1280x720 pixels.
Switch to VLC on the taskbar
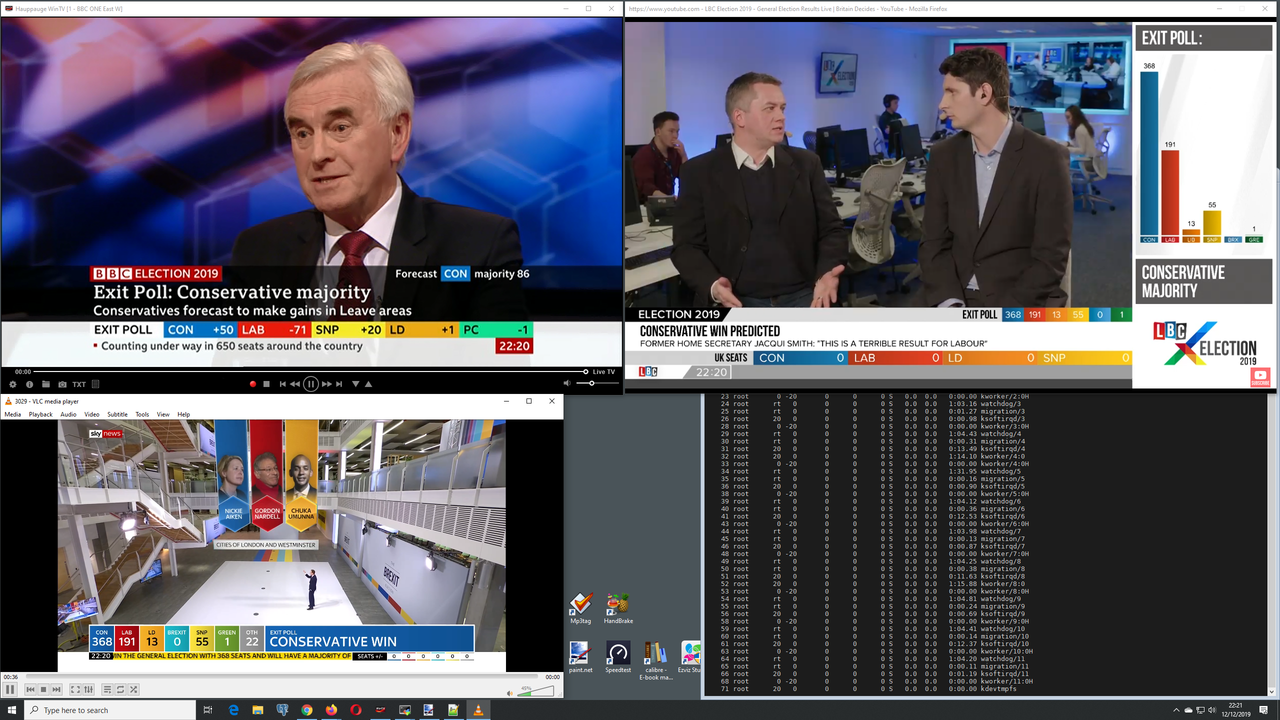tap(478, 710)
